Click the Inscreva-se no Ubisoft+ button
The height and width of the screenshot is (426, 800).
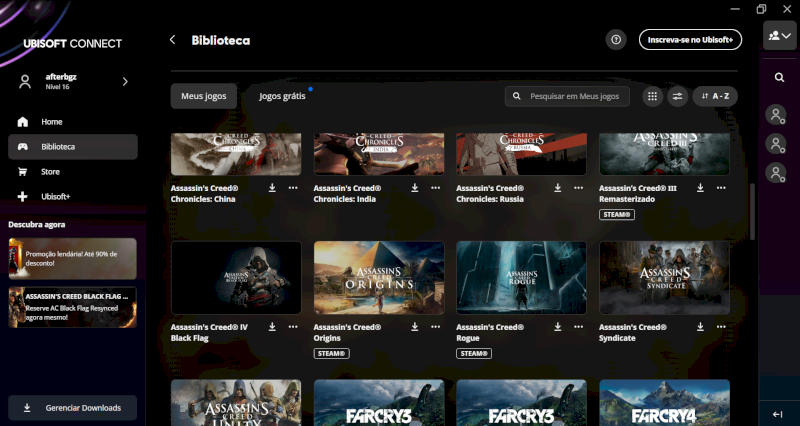point(690,40)
